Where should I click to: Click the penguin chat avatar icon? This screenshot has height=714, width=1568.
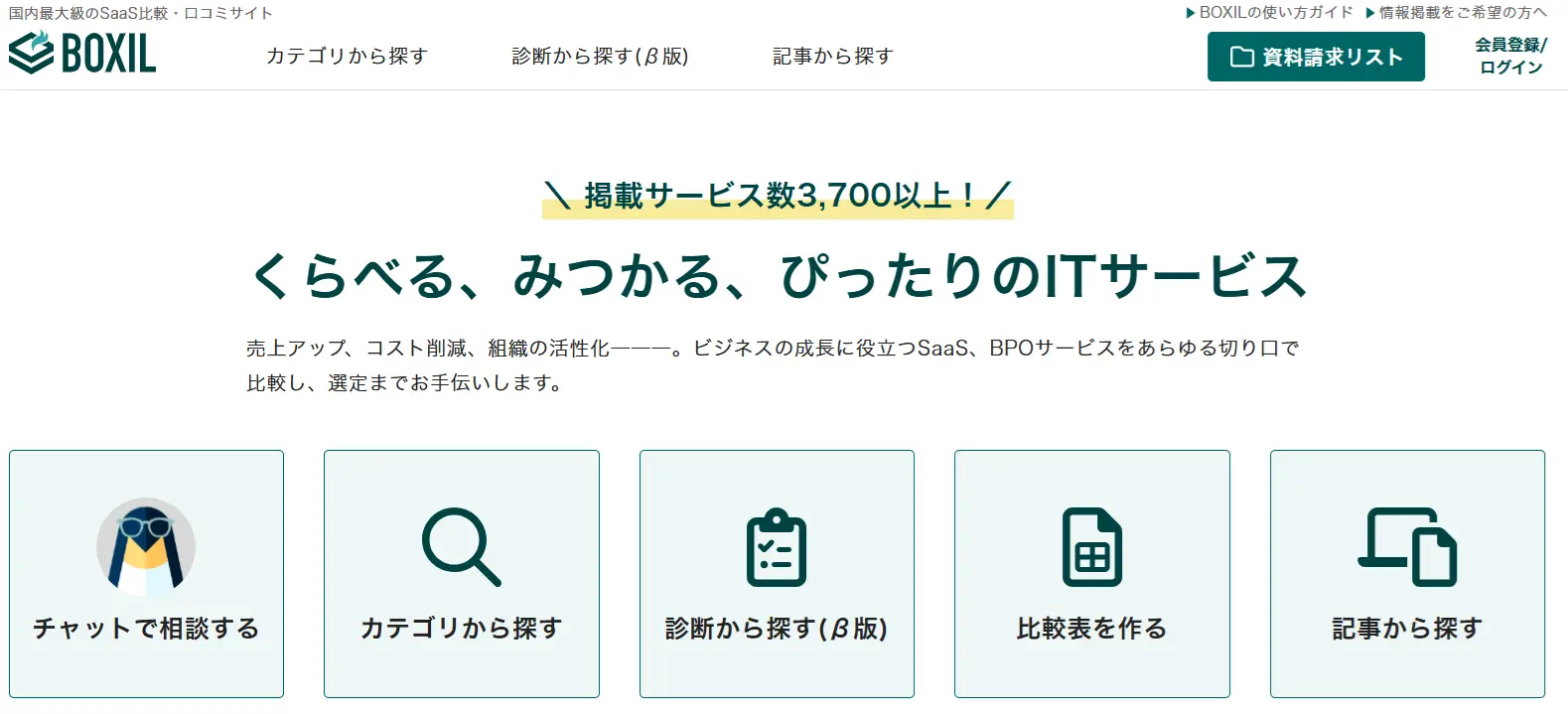point(146,546)
